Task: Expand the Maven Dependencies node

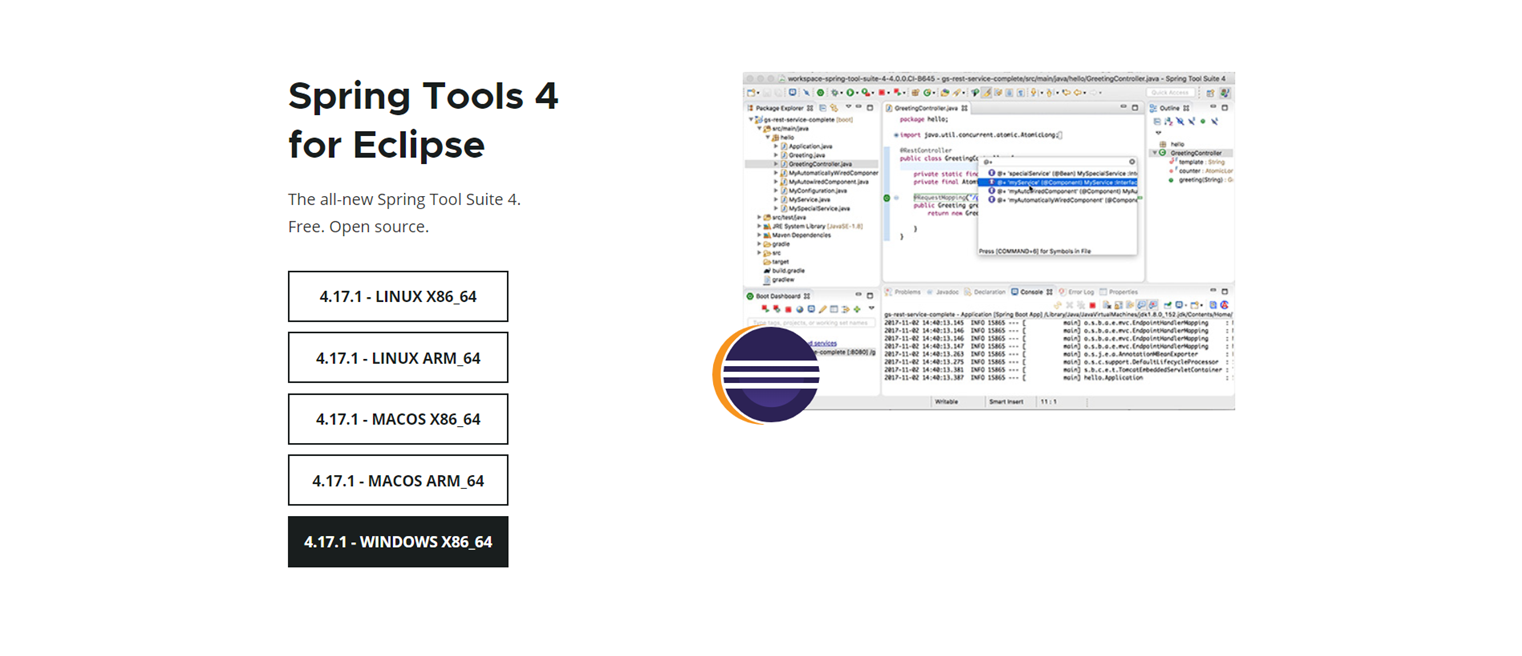Action: click(759, 235)
